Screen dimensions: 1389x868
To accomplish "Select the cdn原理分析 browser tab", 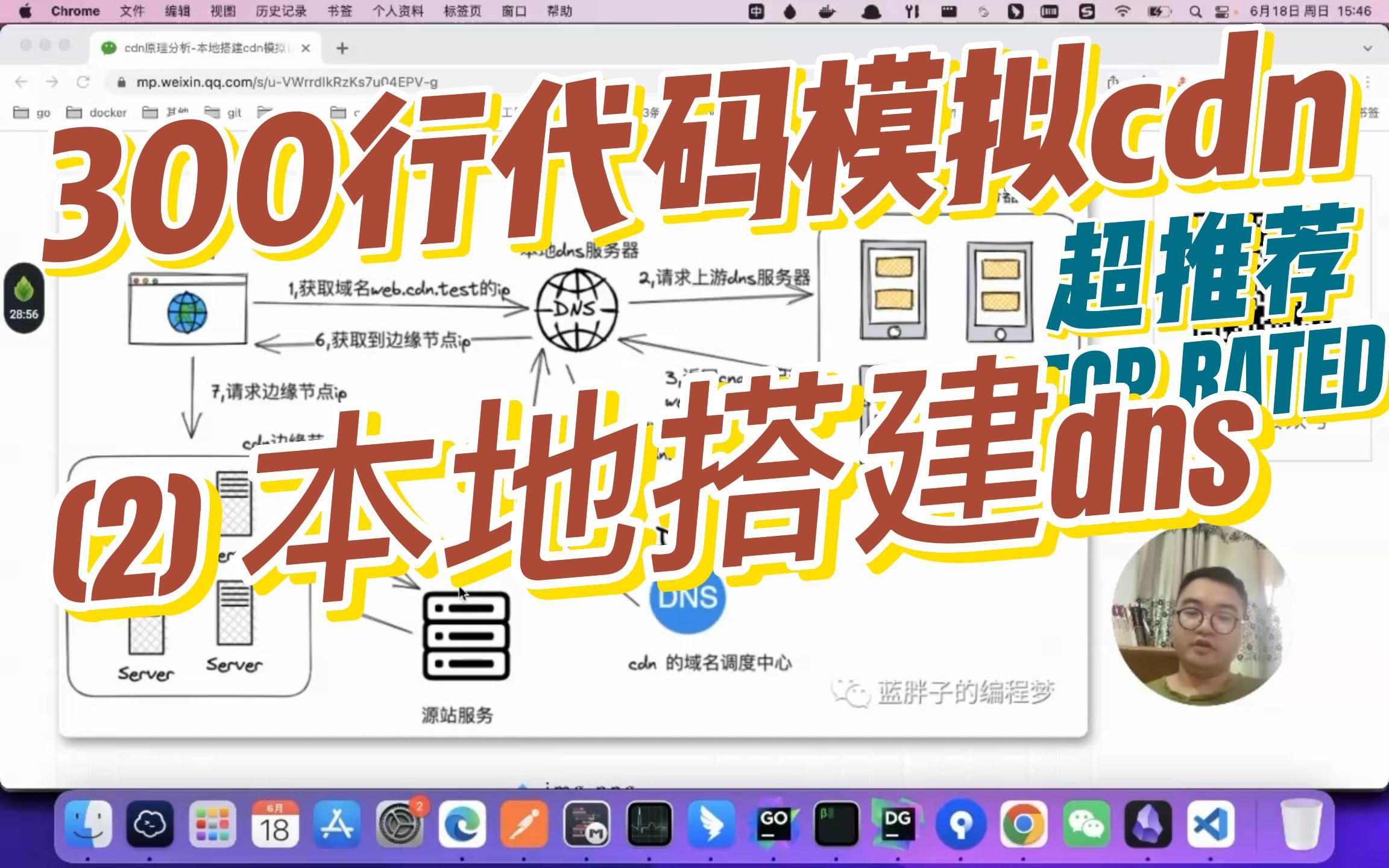I will pyautogui.click(x=204, y=48).
